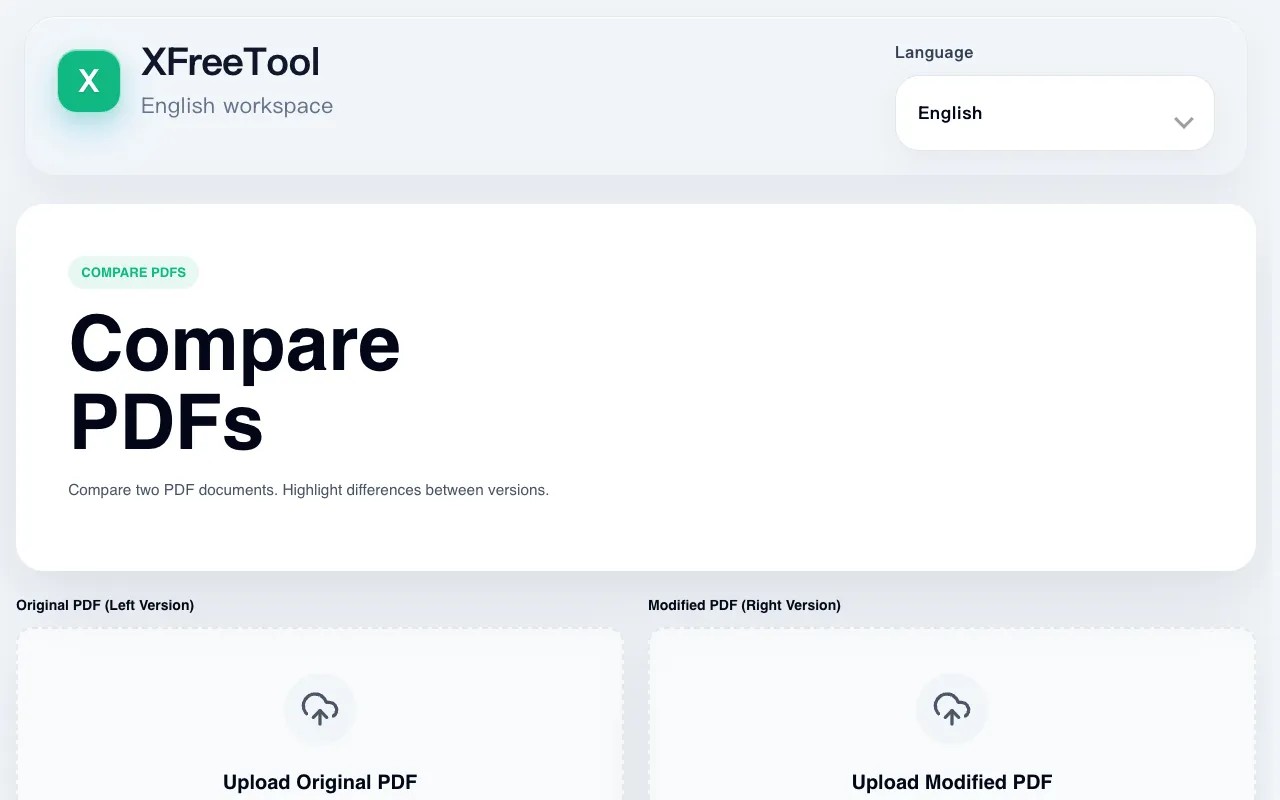Click the green XFreeTool X logo
Viewport: 1280px width, 800px height.
coord(89,81)
